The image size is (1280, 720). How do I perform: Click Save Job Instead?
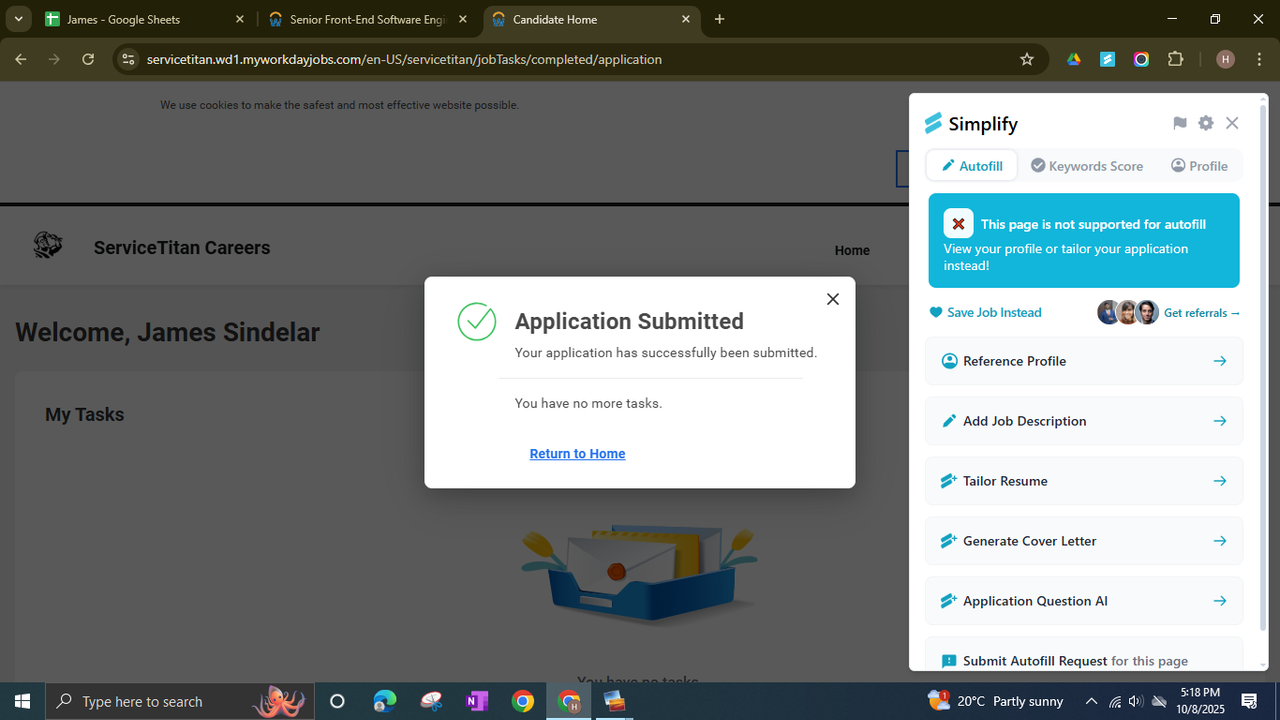(984, 312)
